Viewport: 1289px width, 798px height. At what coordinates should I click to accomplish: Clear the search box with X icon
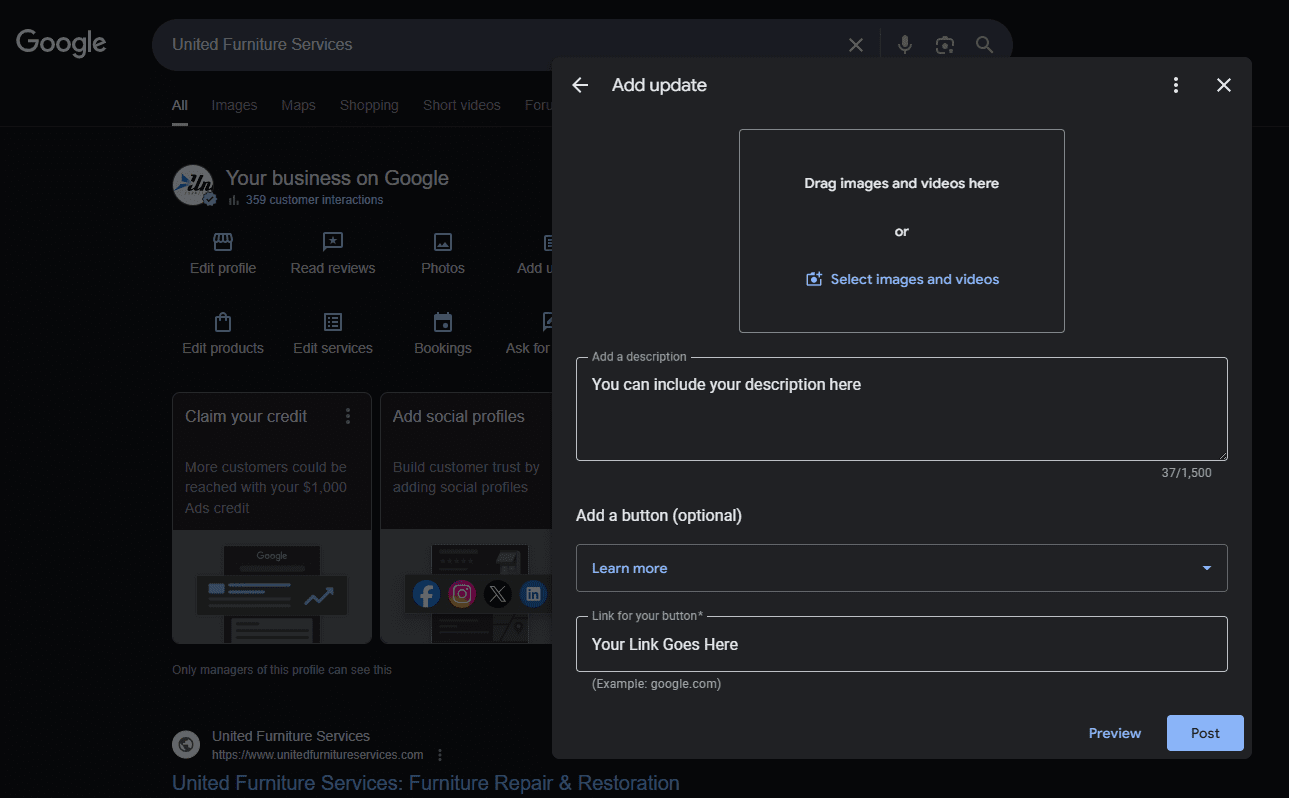(x=856, y=45)
